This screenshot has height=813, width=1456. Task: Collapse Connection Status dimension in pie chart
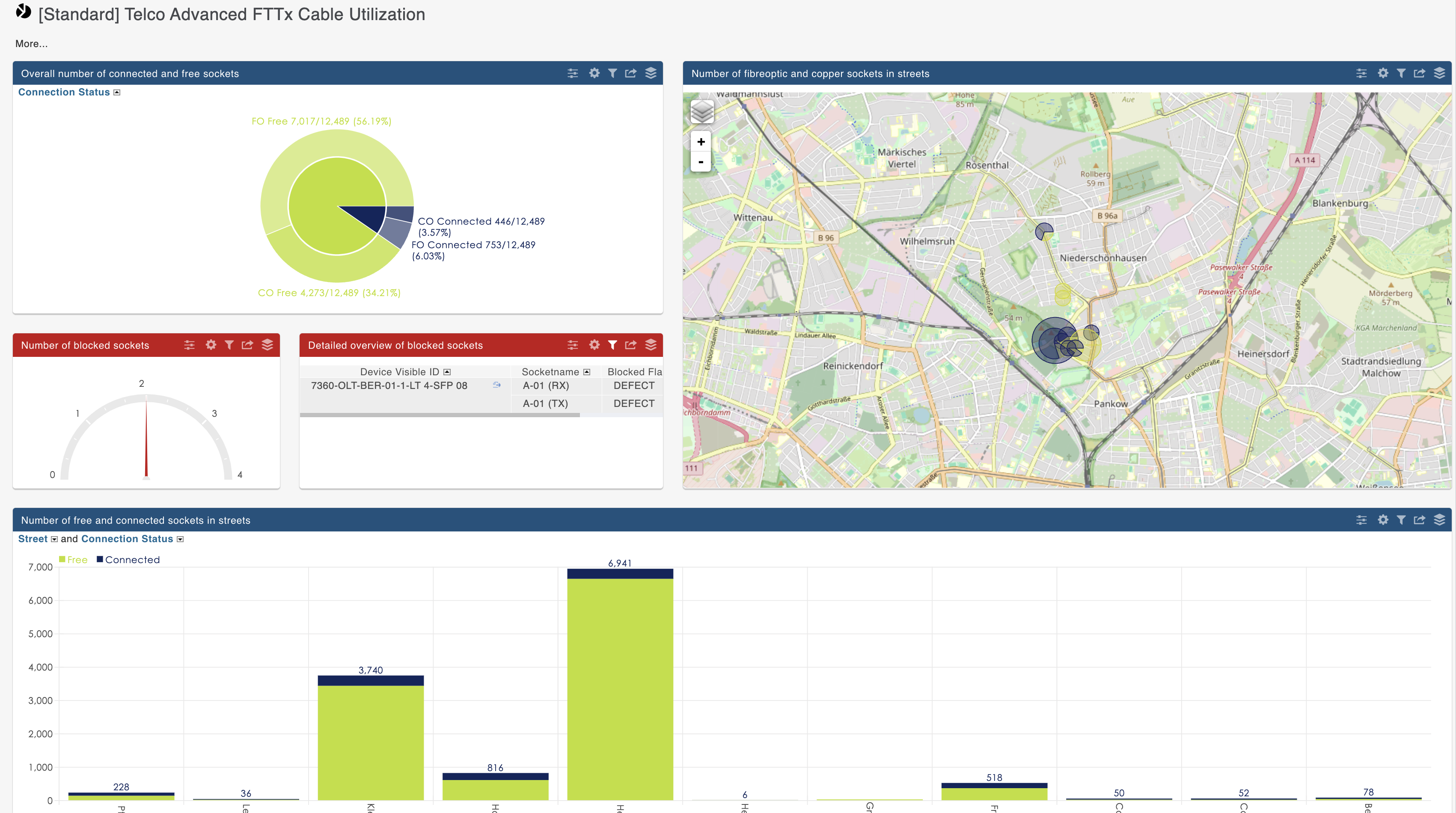pos(117,92)
